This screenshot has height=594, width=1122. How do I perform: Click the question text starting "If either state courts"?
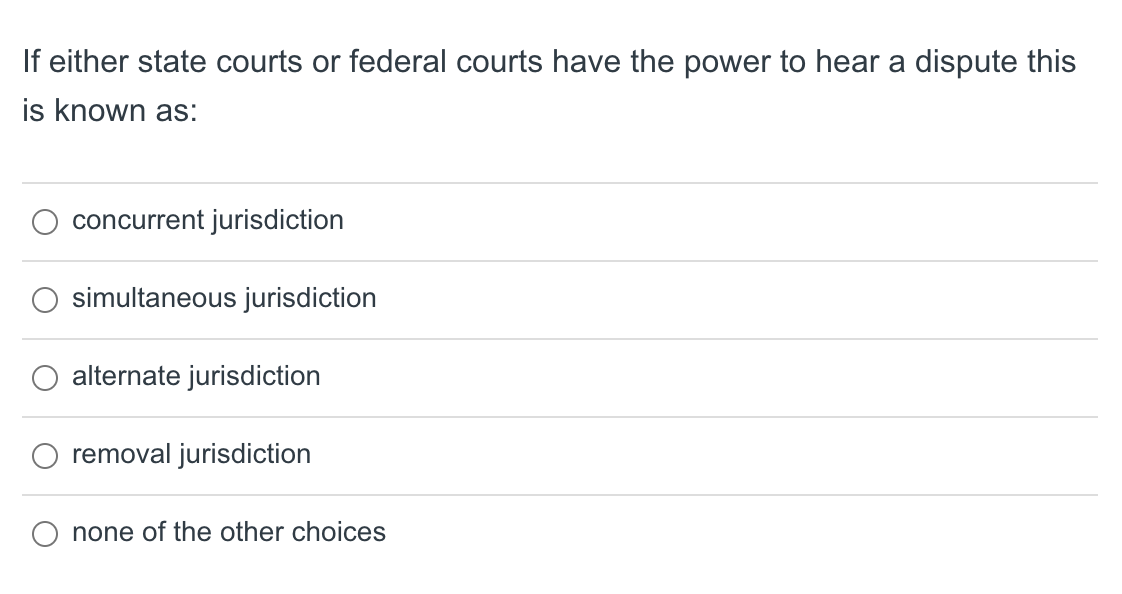point(549,62)
